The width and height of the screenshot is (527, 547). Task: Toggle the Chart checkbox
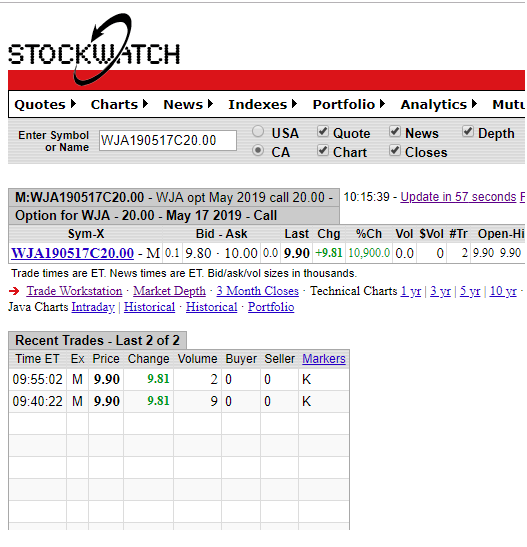323,151
